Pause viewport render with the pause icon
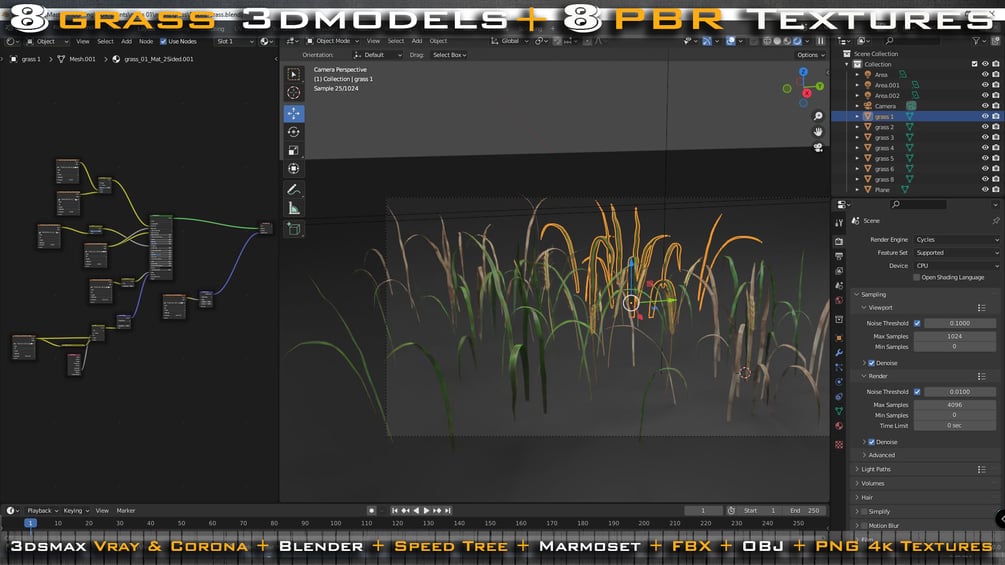The width and height of the screenshot is (1005, 565). coord(820,41)
